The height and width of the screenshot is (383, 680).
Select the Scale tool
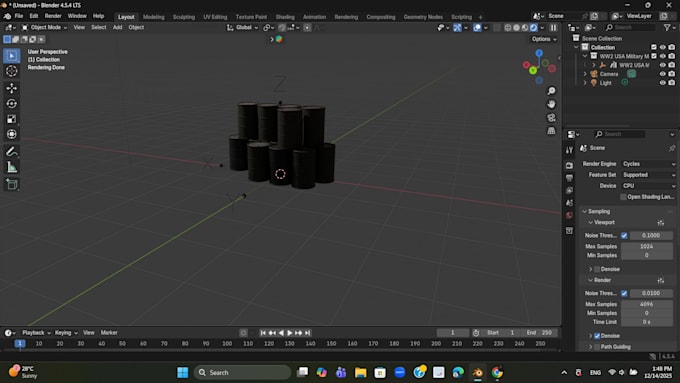(x=12, y=119)
